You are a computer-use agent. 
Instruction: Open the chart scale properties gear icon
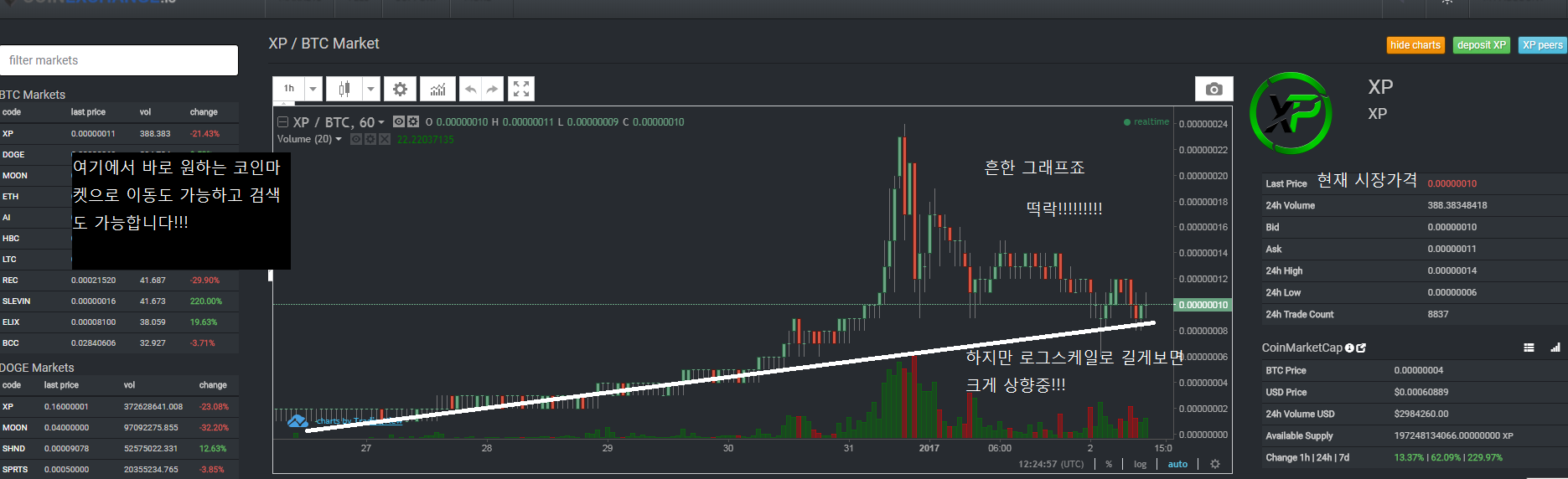coord(1215,464)
